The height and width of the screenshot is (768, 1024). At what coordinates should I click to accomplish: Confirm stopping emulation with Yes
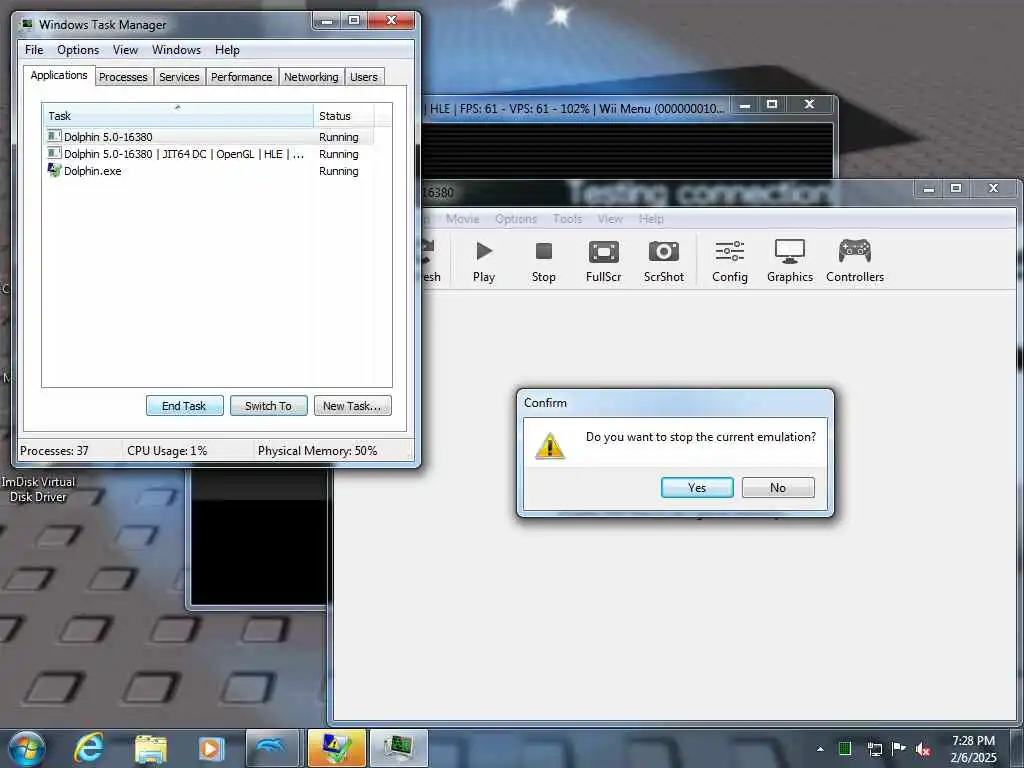(697, 488)
